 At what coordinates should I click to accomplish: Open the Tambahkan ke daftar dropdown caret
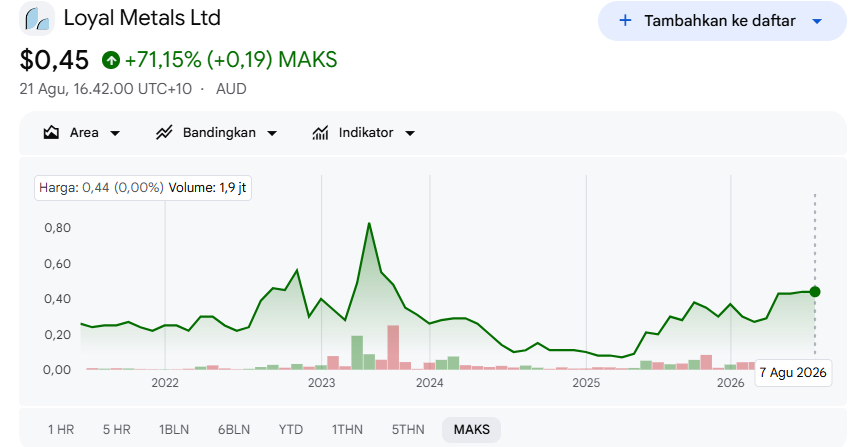(x=817, y=21)
